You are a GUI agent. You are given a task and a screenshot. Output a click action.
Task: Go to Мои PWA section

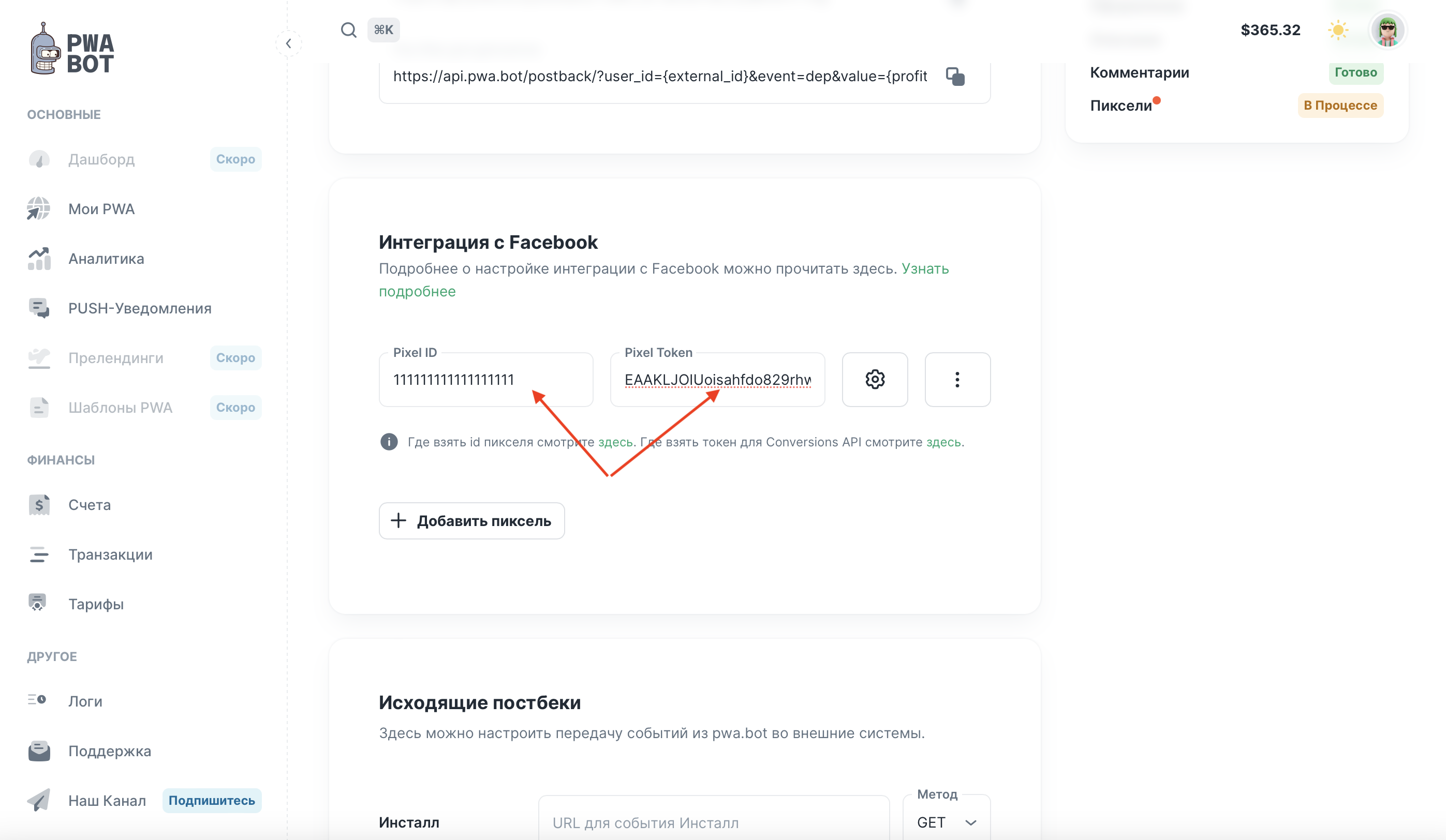(101, 209)
